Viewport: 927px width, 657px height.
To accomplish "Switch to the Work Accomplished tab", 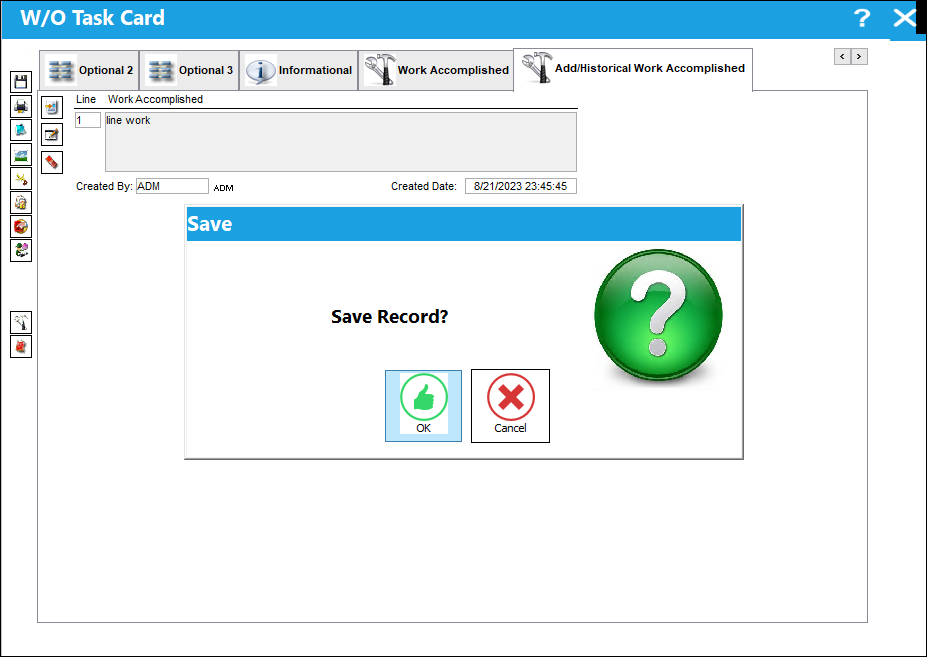I will coord(436,70).
